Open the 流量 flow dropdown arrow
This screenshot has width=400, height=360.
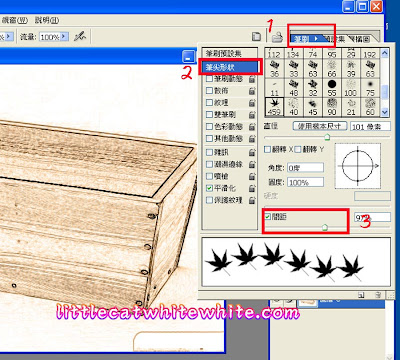[64, 36]
